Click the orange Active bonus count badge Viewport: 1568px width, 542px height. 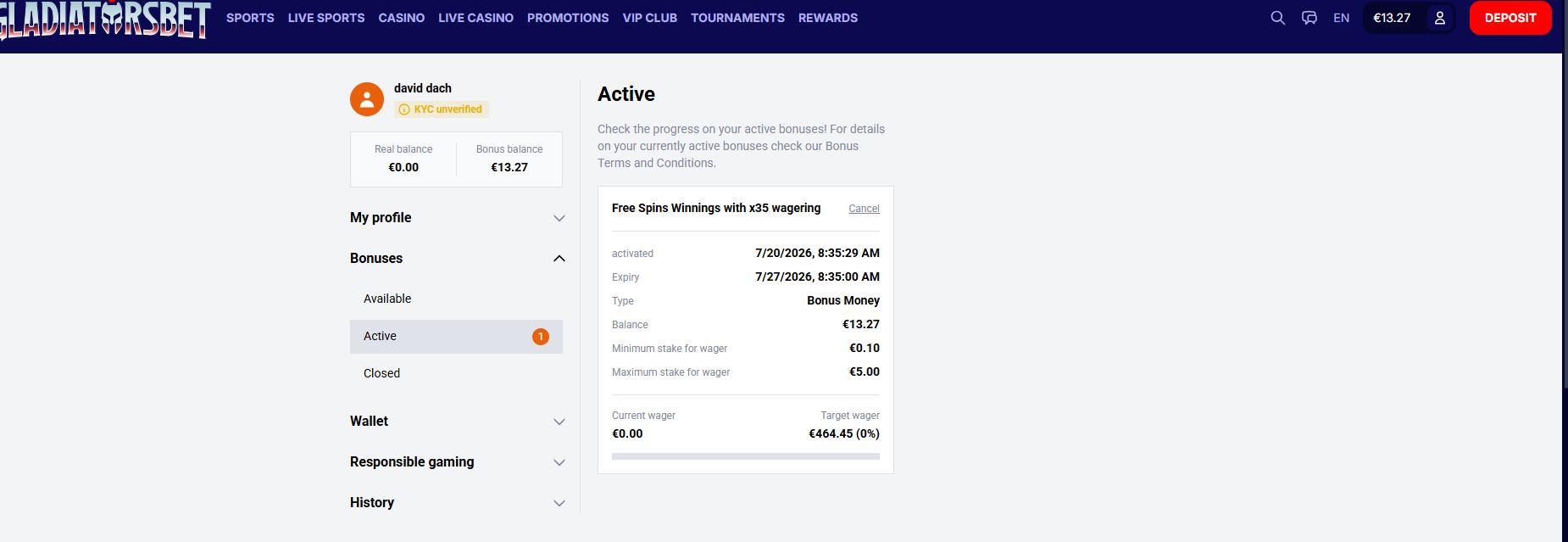pyautogui.click(x=541, y=337)
